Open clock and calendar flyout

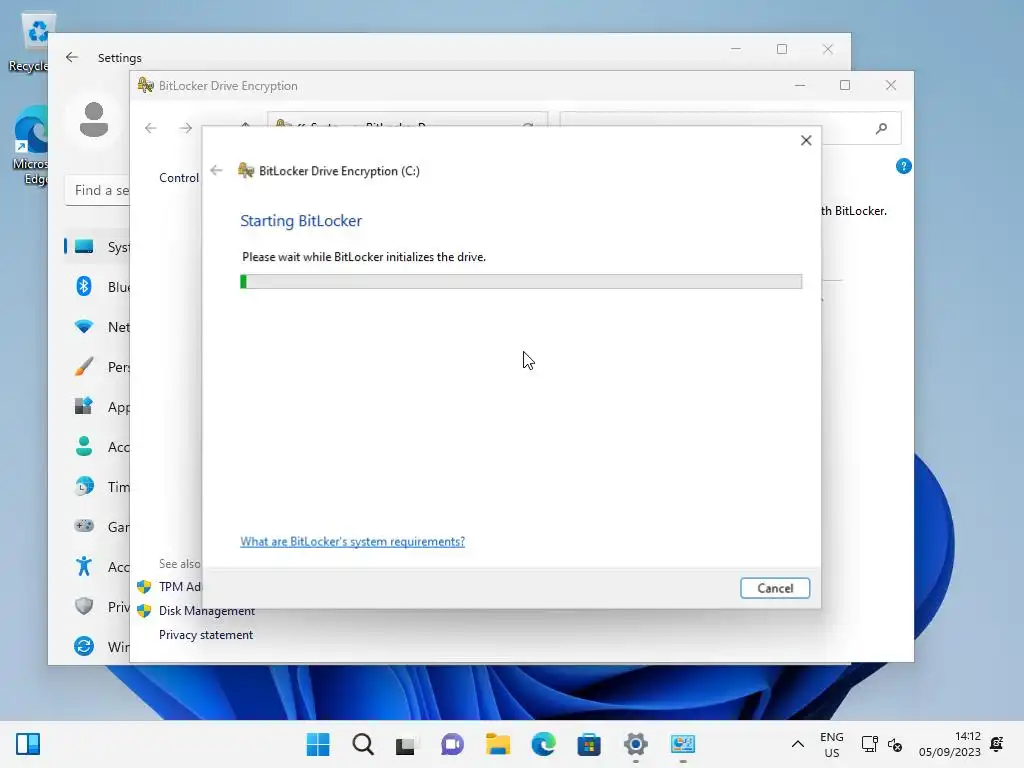tap(950, 744)
